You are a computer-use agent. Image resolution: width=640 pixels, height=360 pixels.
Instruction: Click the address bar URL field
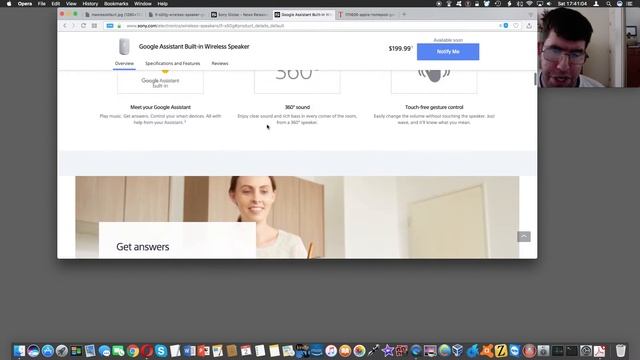point(302,26)
